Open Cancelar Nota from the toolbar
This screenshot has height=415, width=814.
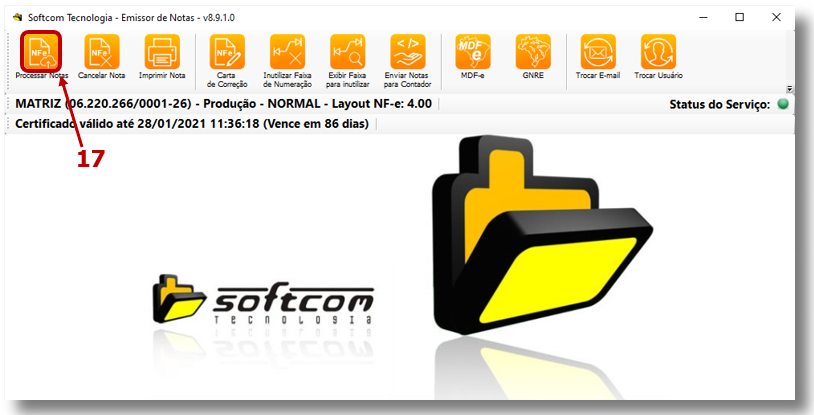coord(101,50)
